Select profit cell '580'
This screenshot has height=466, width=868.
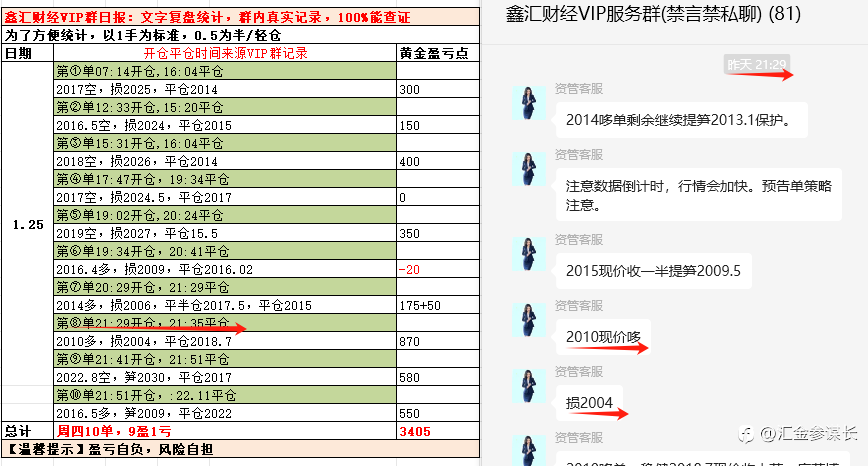coord(438,377)
